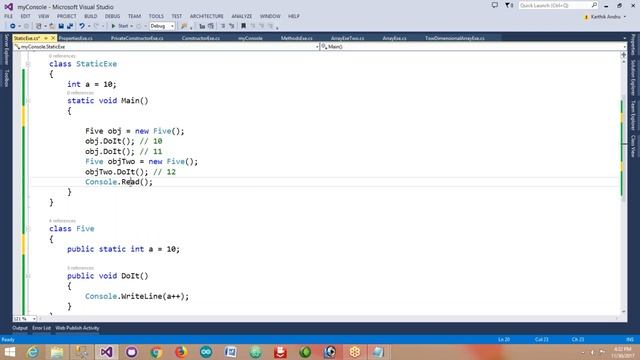Click the bookmark toggle icon in toolbar
The width and height of the screenshot is (640, 360).
coord(243,26)
